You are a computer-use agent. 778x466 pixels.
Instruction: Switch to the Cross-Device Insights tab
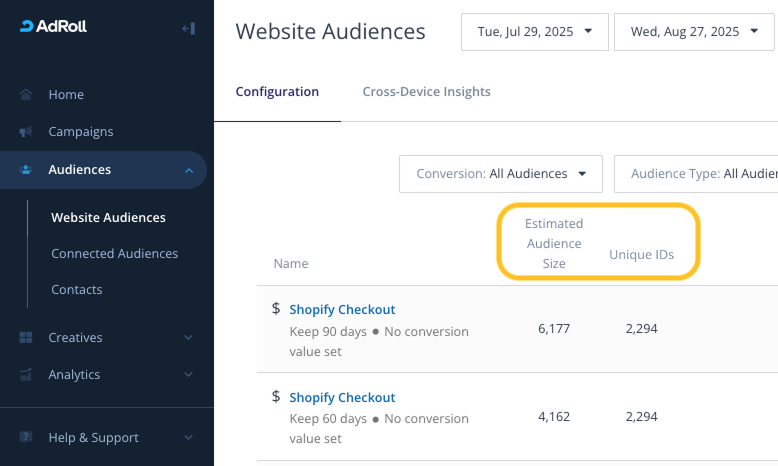click(426, 92)
